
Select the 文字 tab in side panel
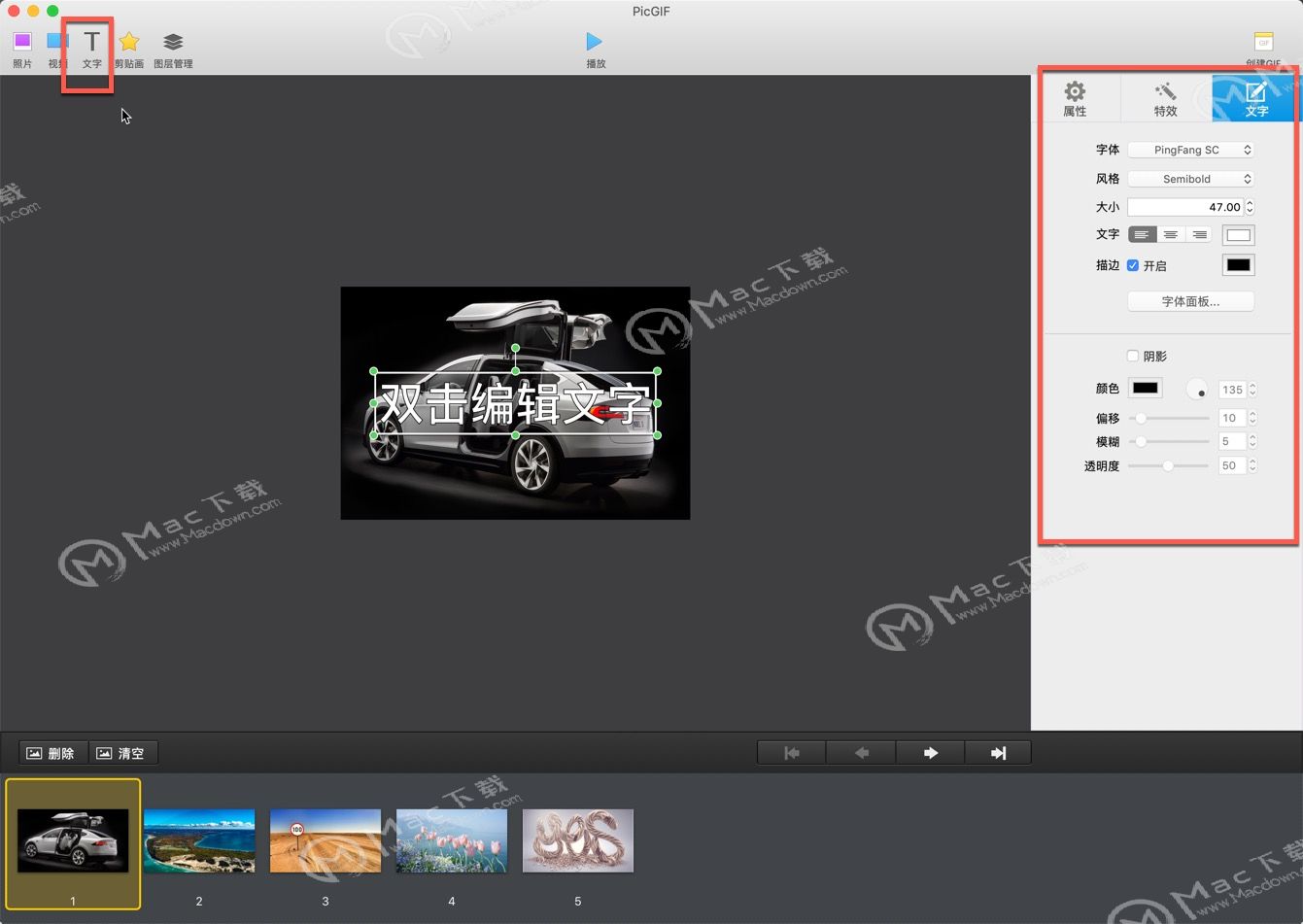pyautogui.click(x=1256, y=98)
